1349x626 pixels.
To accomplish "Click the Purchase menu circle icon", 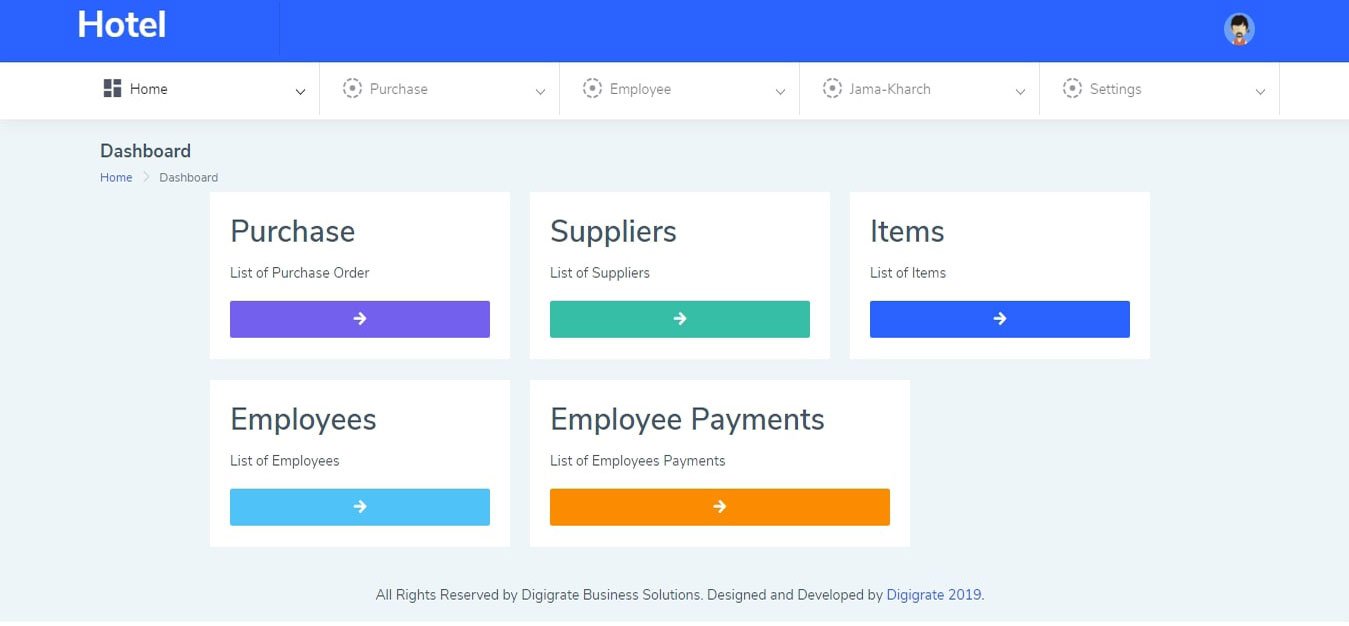I will (352, 89).
